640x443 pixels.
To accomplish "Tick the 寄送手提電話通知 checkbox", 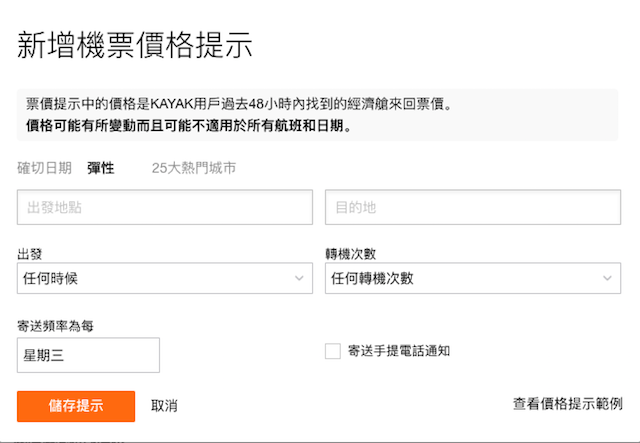I will click(x=333, y=351).
